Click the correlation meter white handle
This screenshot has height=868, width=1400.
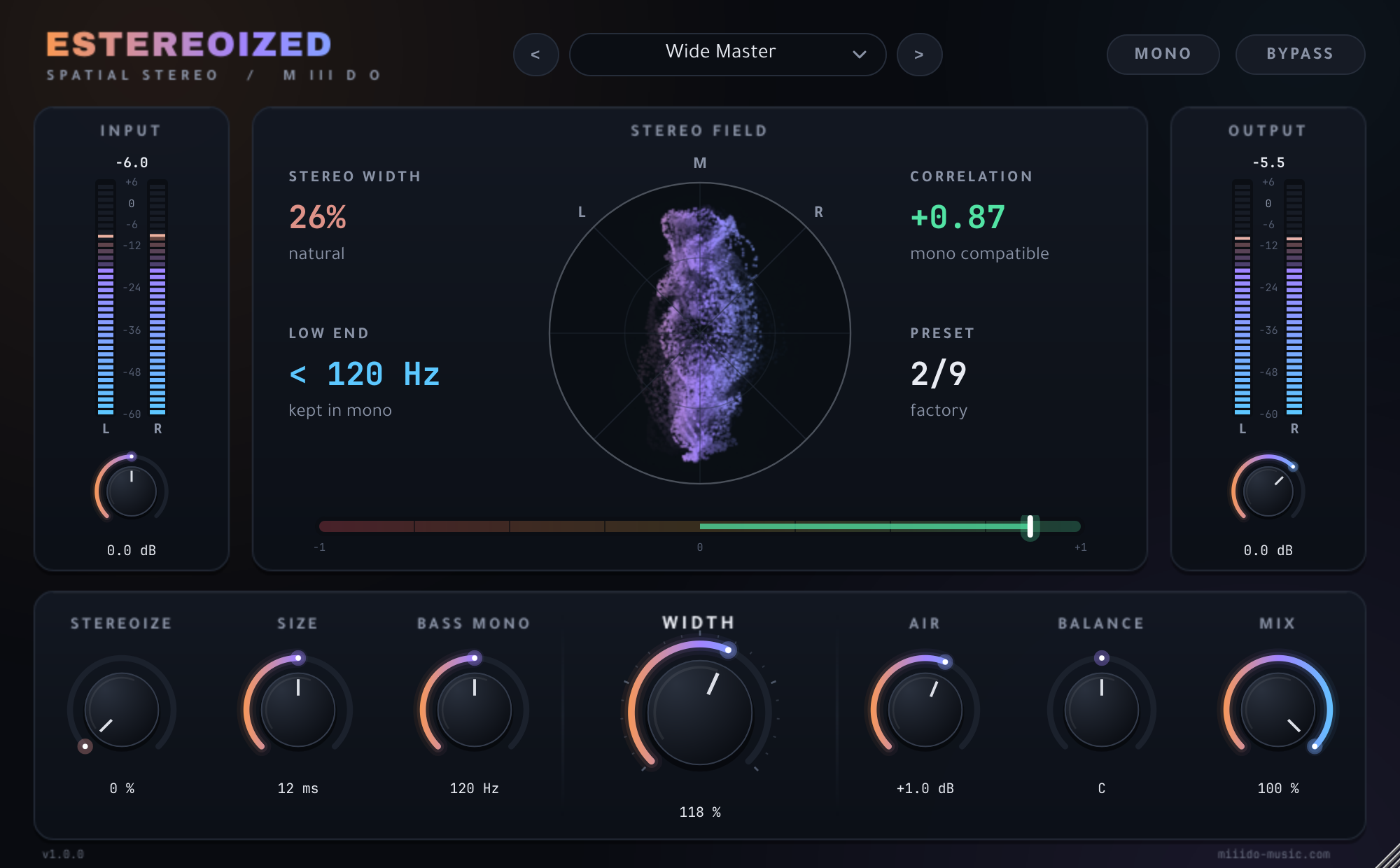(x=1030, y=526)
